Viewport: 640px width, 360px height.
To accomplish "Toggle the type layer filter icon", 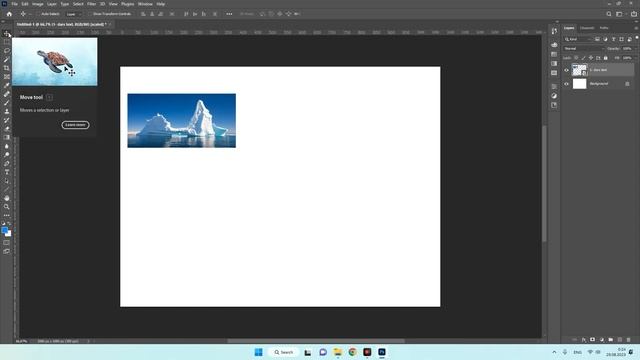I will [613, 39].
